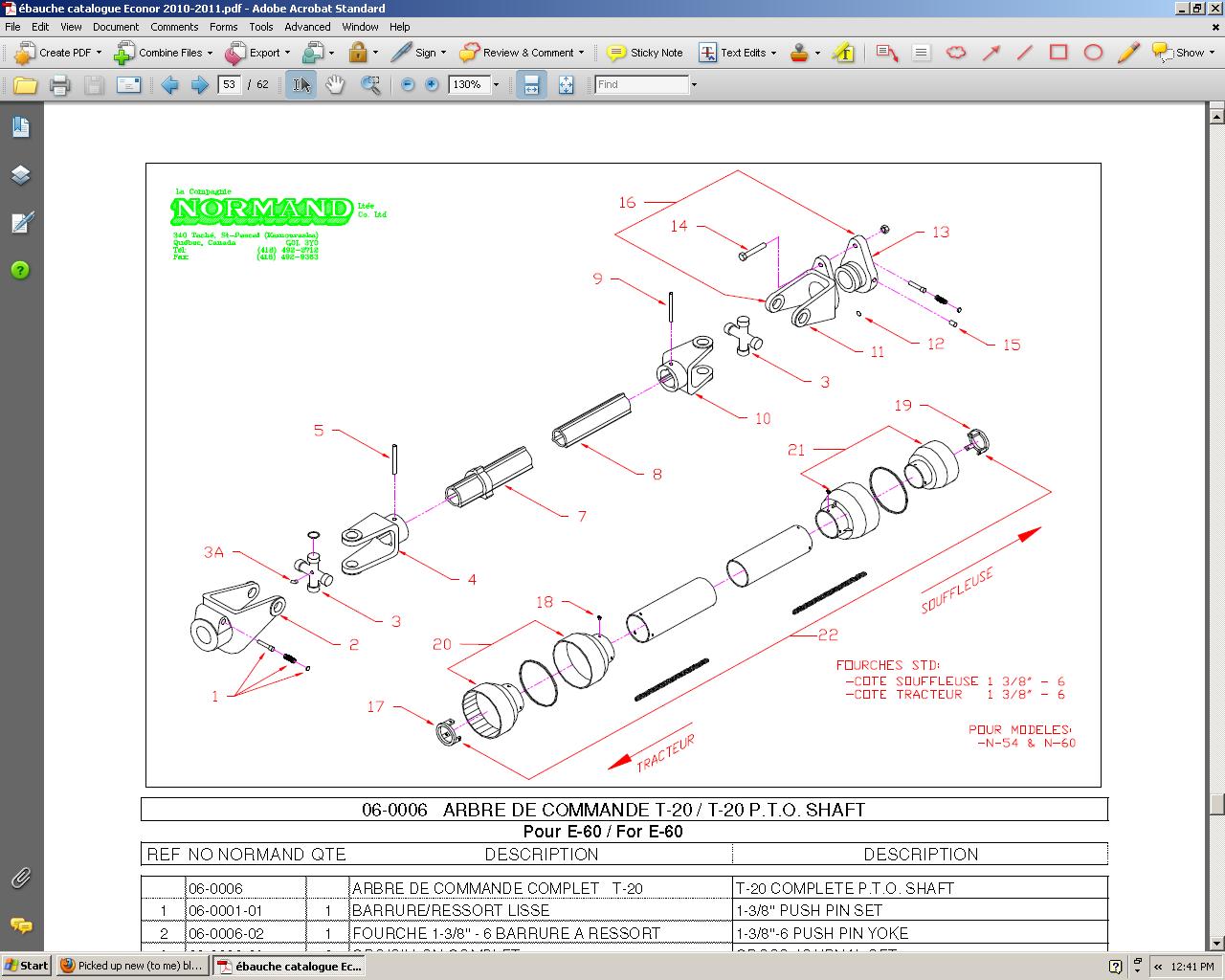Click the vertical scrollbar down arrow
This screenshot has width=1225, height=980.
pos(1216,944)
